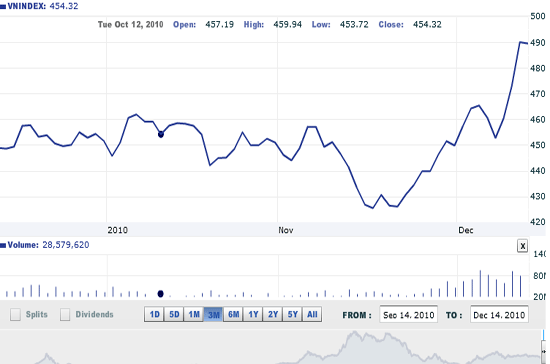Screen dimensions: 550x364
Task: Click the volume chart dot marker
Action: 160,294
